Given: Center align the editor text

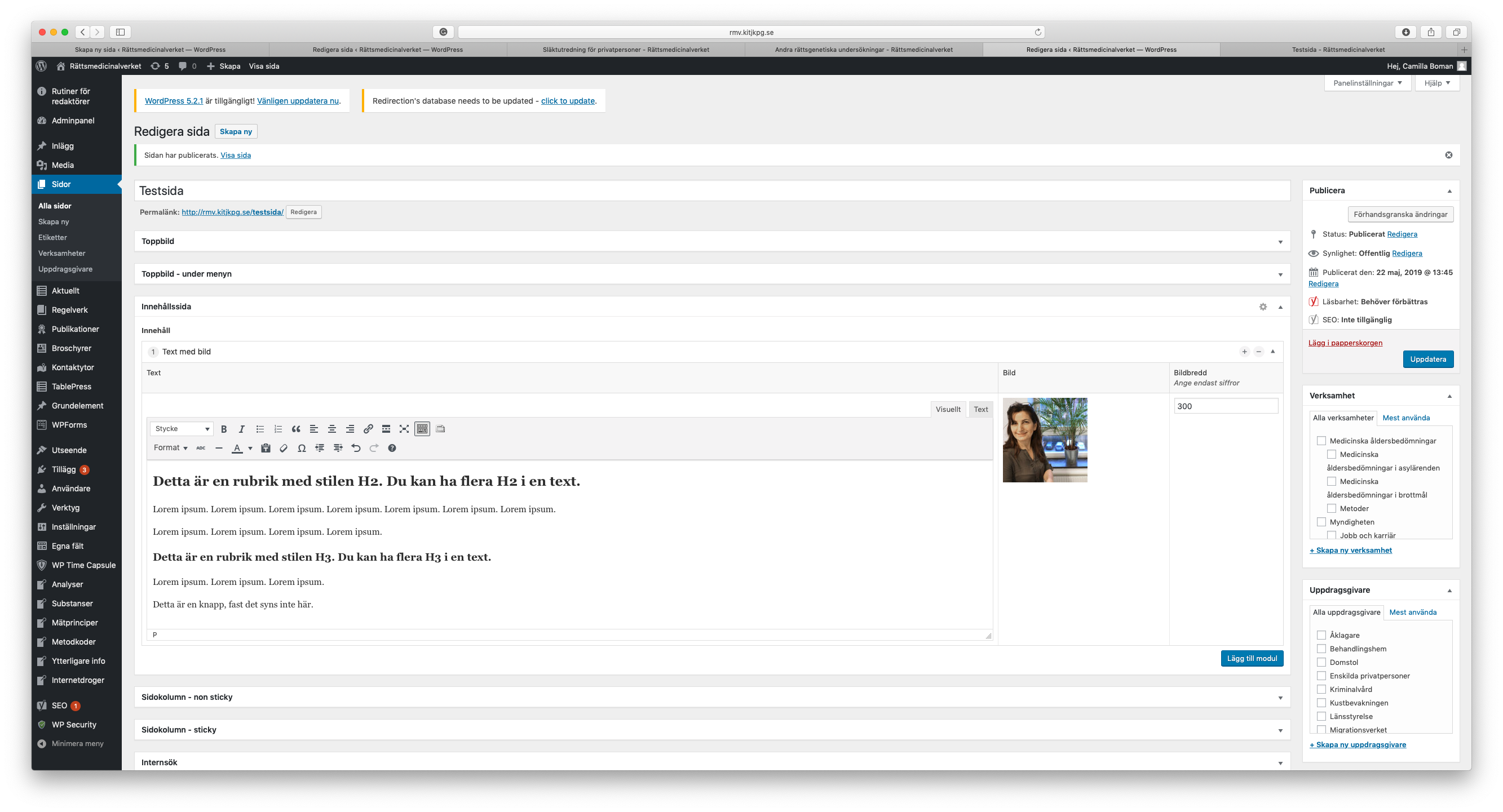Looking at the screenshot, I should [x=332, y=429].
